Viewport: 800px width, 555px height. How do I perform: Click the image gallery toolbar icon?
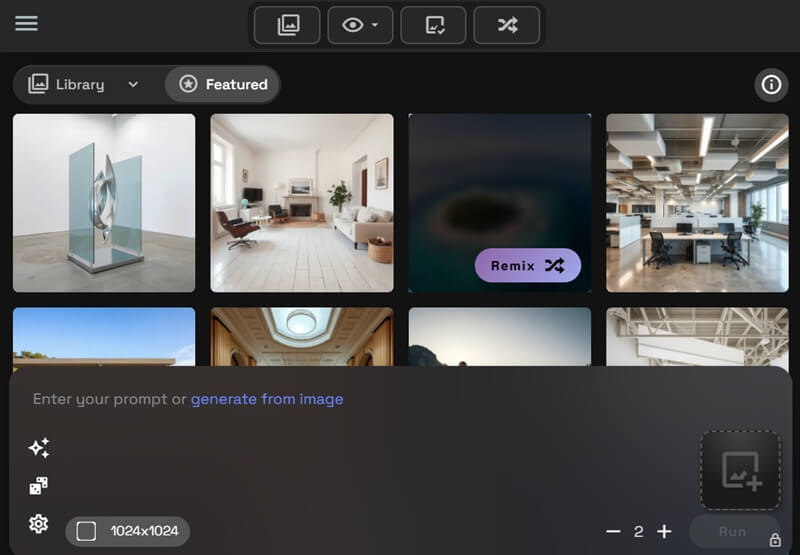pos(287,25)
